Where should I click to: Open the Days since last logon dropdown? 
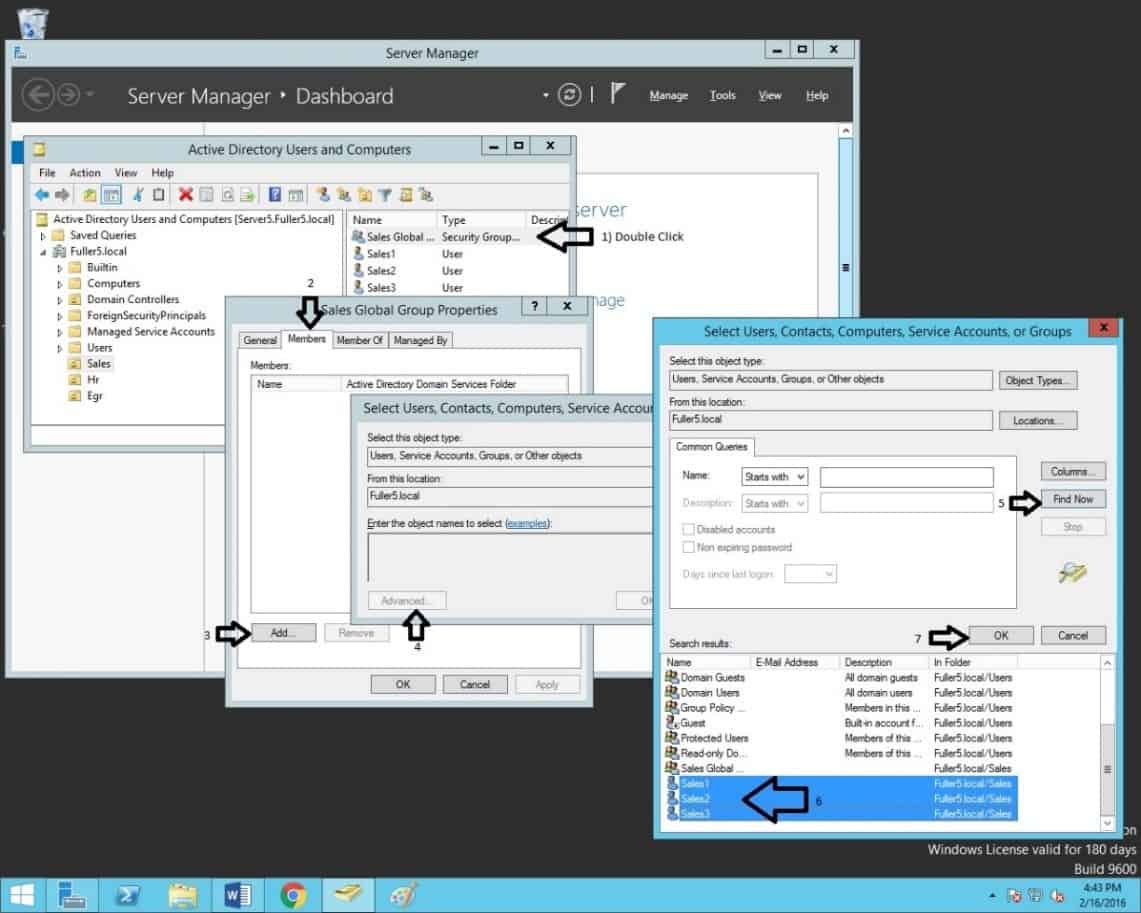[811, 574]
